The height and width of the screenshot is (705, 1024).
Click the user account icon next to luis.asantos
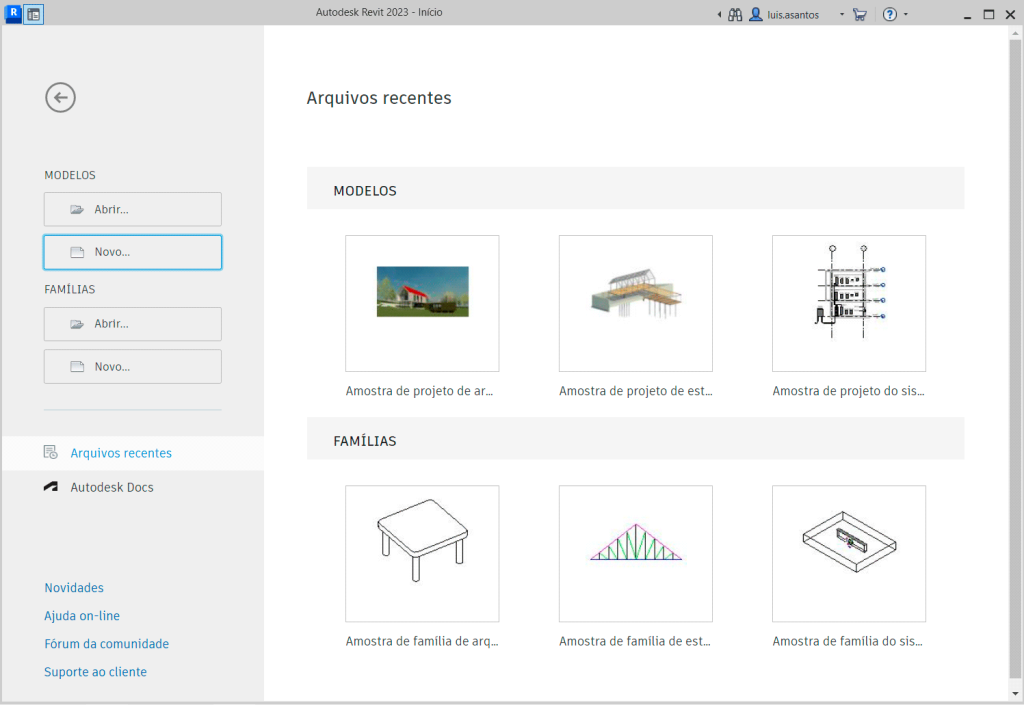(x=755, y=14)
